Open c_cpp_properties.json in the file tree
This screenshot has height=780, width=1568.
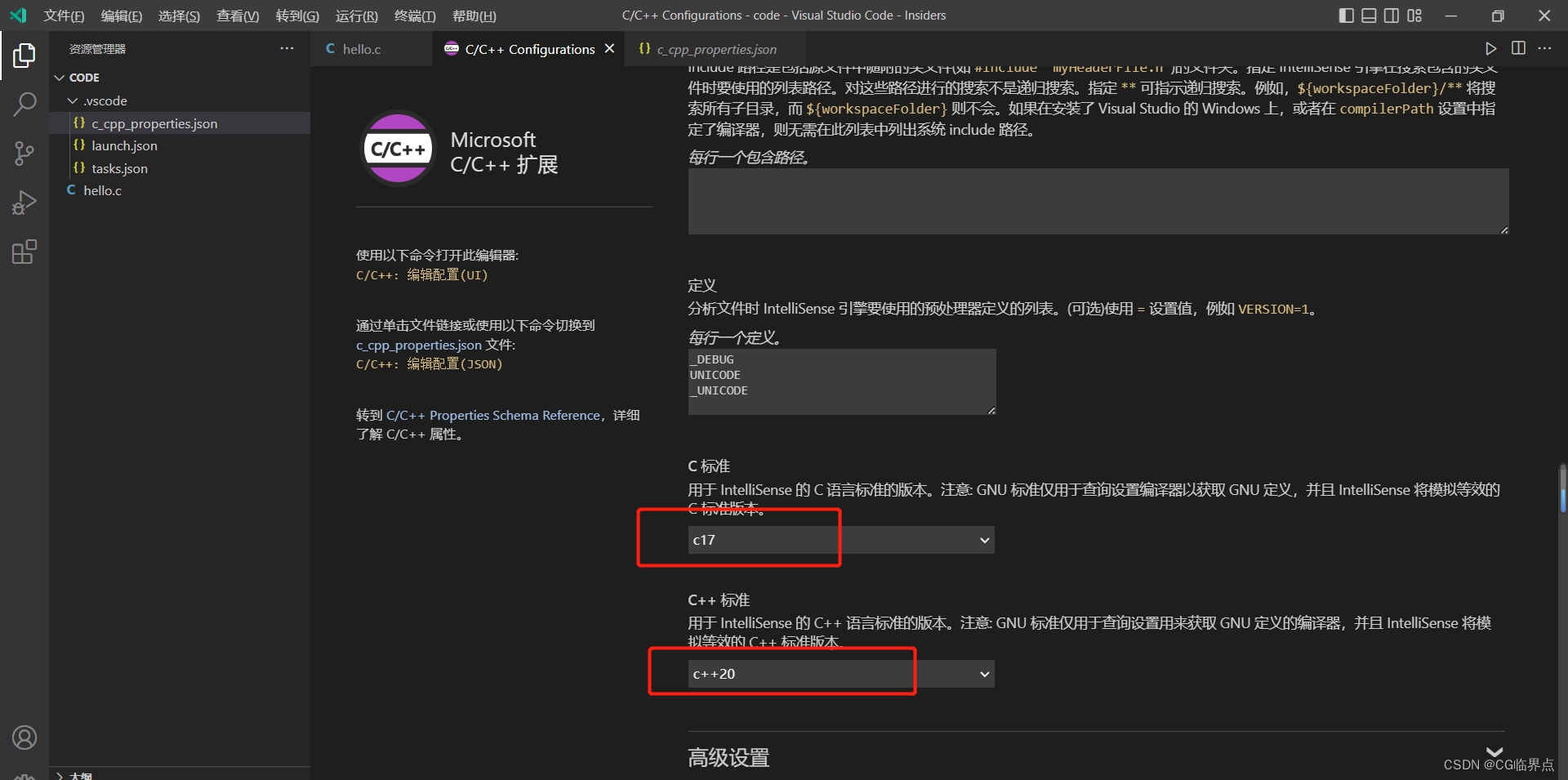180,123
